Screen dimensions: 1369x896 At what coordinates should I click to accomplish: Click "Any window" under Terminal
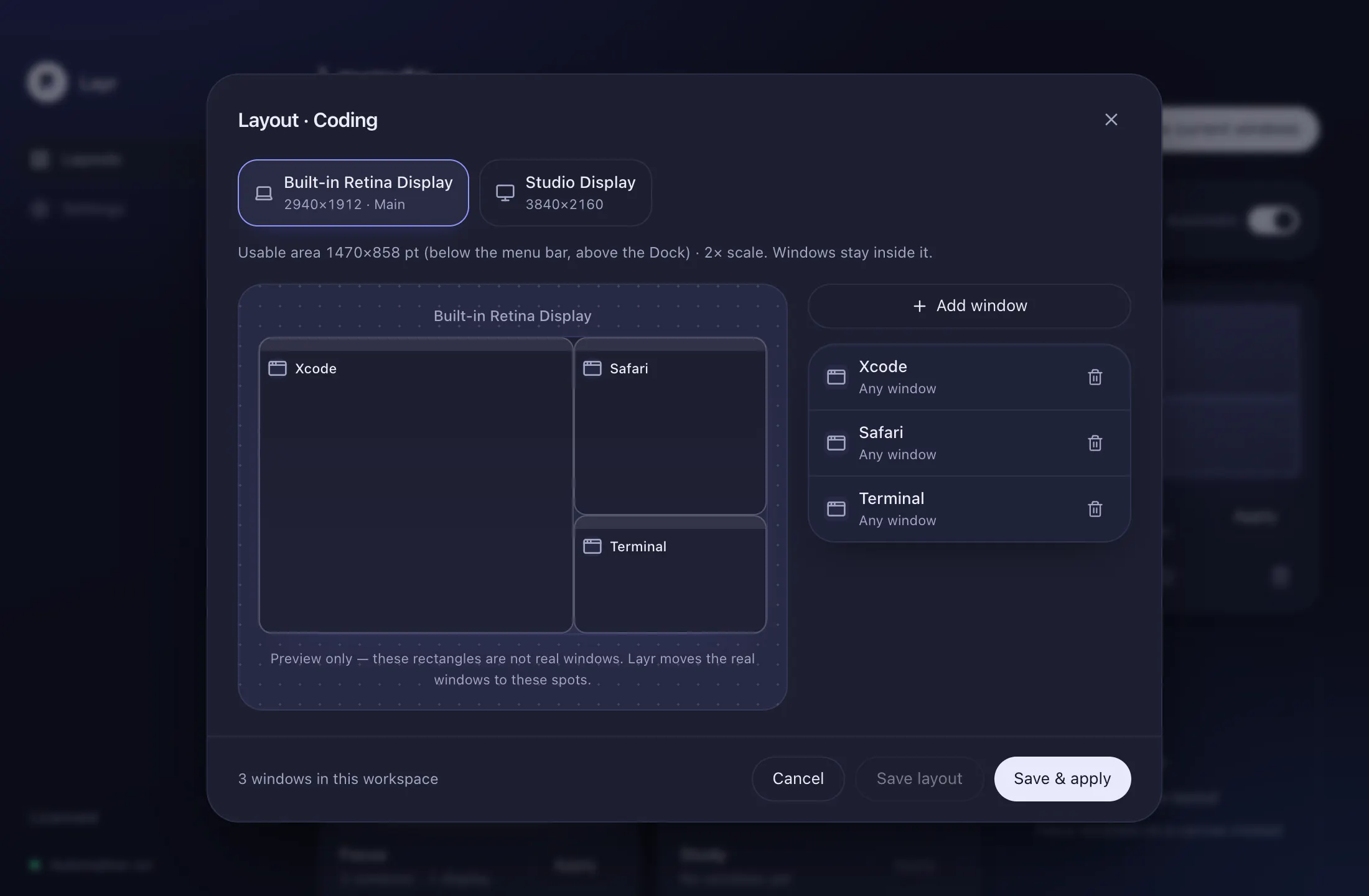(897, 521)
